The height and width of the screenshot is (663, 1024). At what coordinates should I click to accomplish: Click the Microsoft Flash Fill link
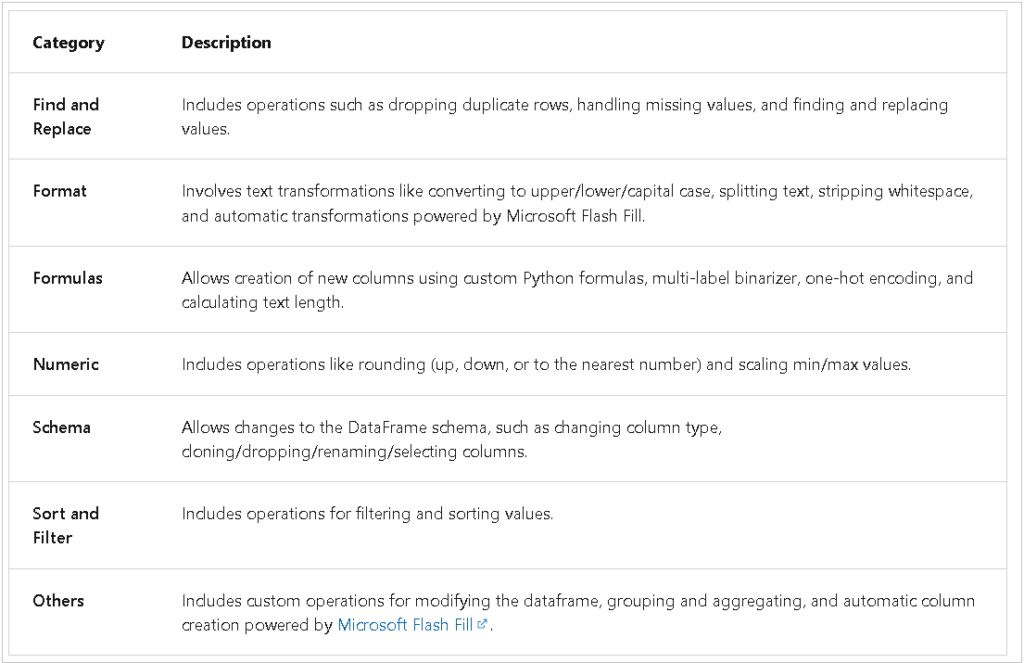coord(405,625)
